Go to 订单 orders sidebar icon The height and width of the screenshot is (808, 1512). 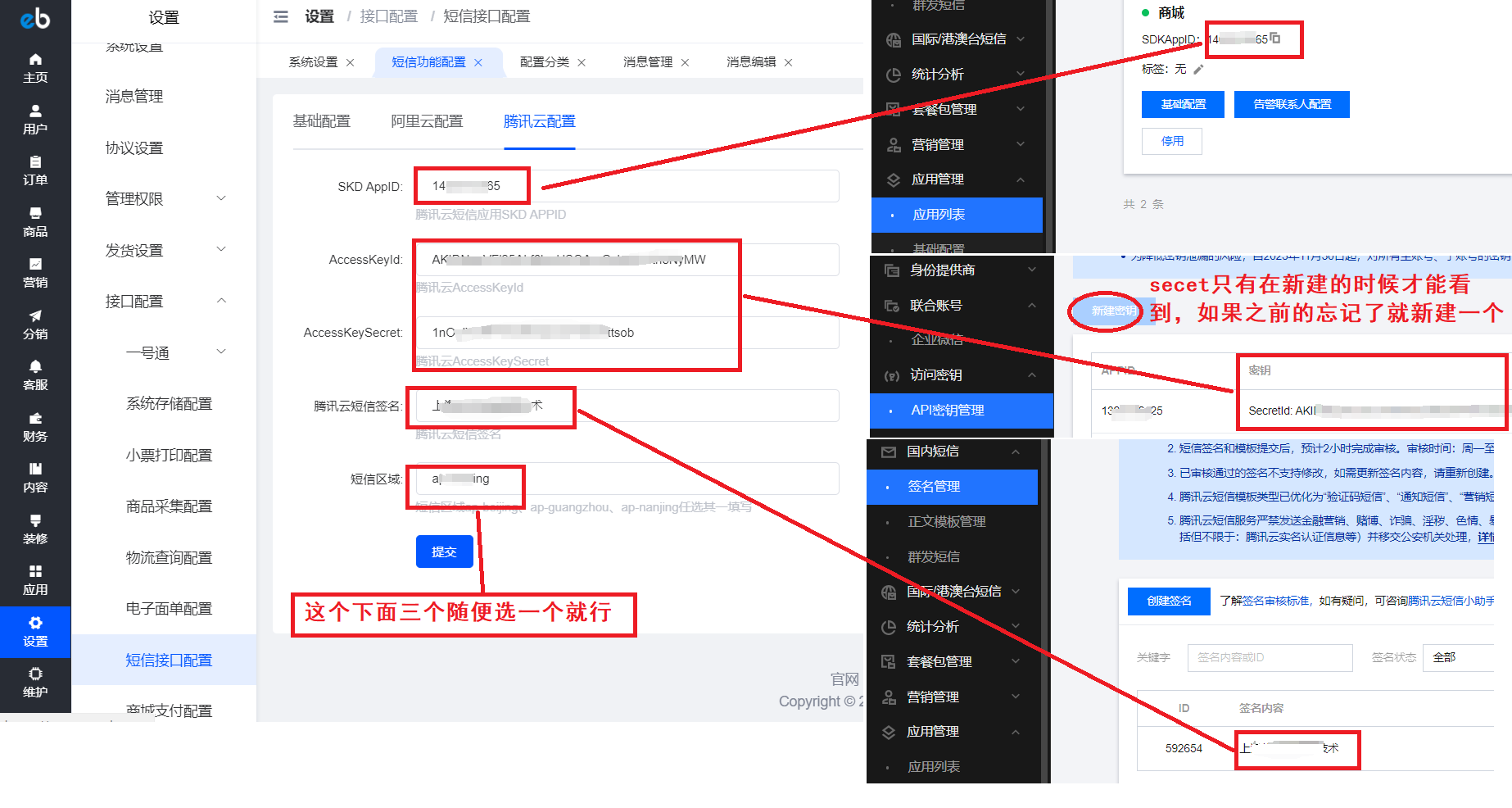coord(35,170)
